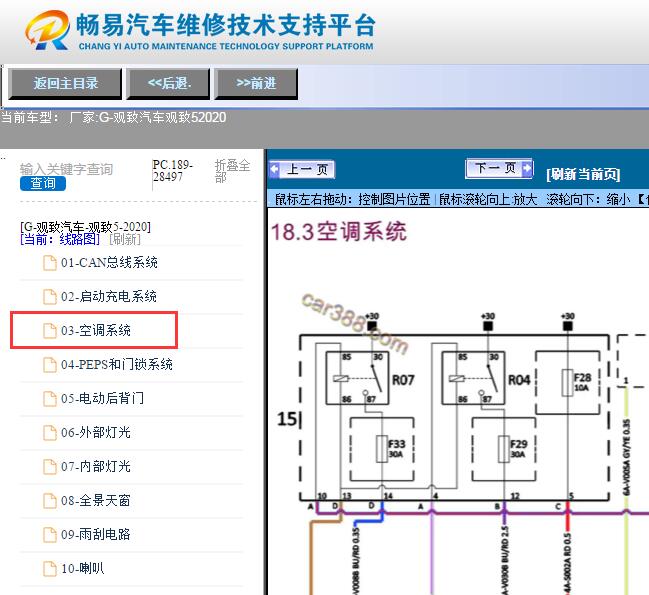Click relay R04 in the wiring diagram
This screenshot has width=649, height=595.
pos(473,378)
